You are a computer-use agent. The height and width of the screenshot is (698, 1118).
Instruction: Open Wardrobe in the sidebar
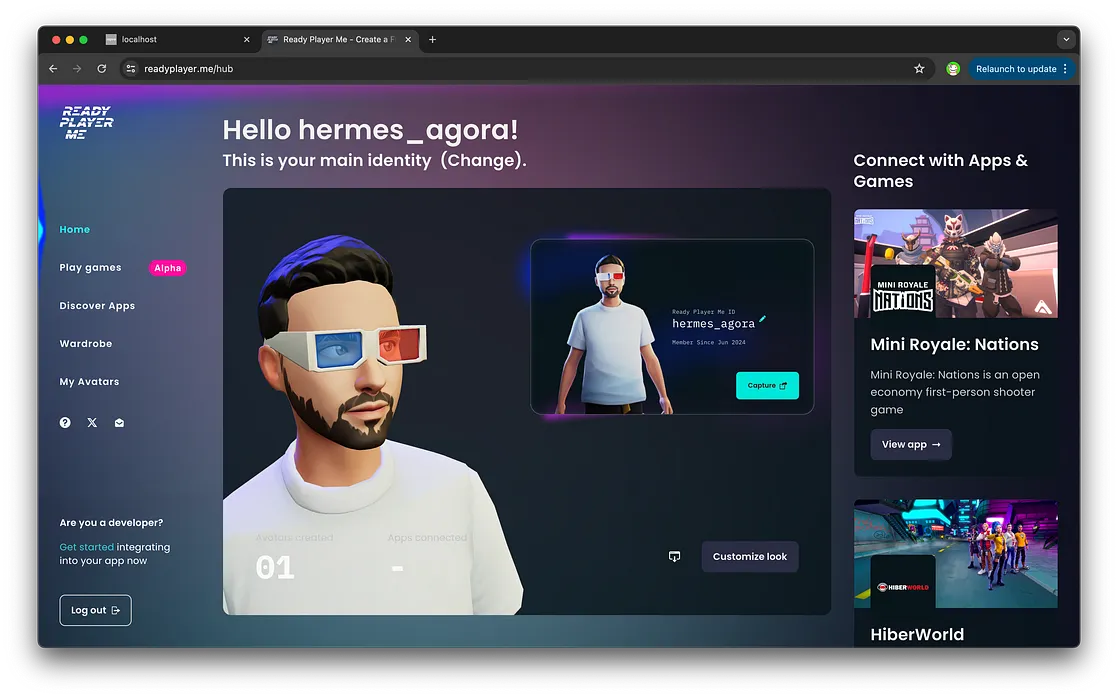point(86,344)
